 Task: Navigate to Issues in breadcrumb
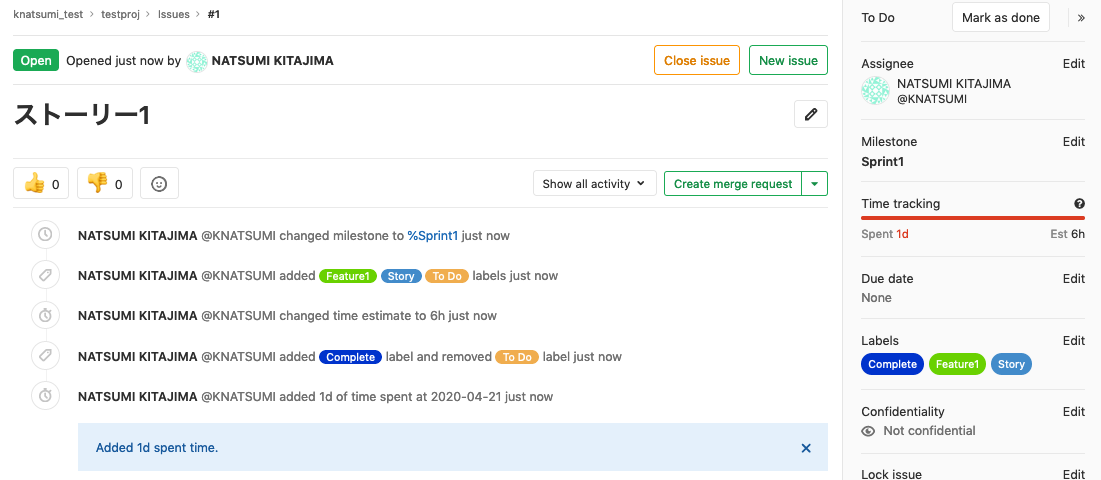tap(174, 15)
